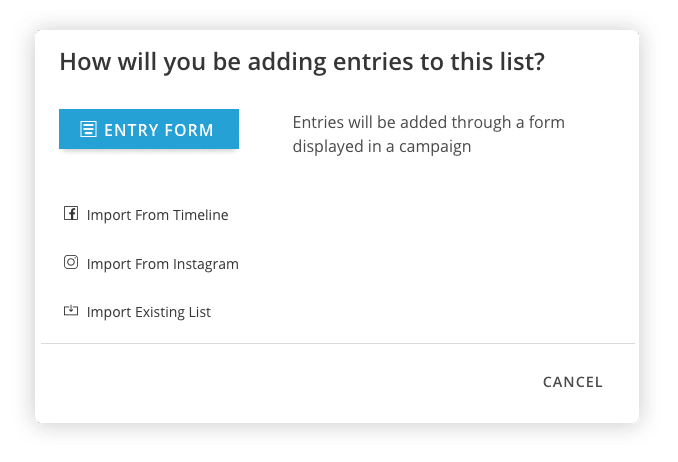Image resolution: width=678 pixels, height=462 pixels.
Task: Click the Facebook icon beside Import From Timeline
Action: point(71,214)
